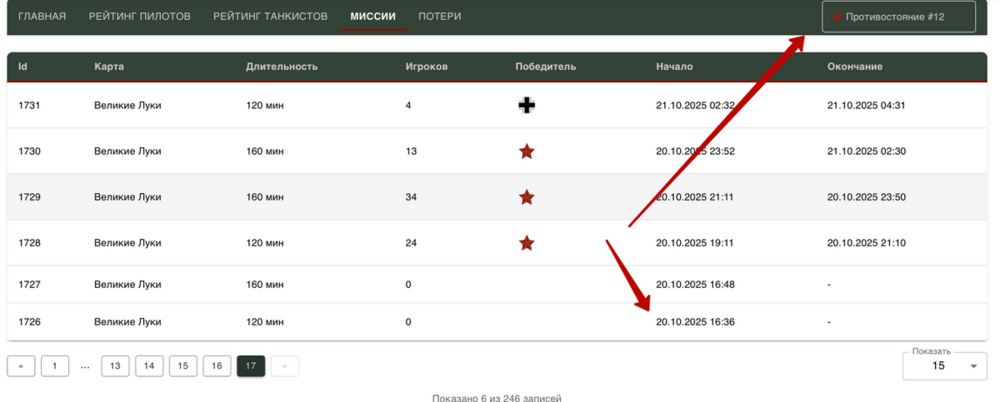Click the black cross winner icon for mission 1731
Screen dimensions: 1000x402
point(526,105)
